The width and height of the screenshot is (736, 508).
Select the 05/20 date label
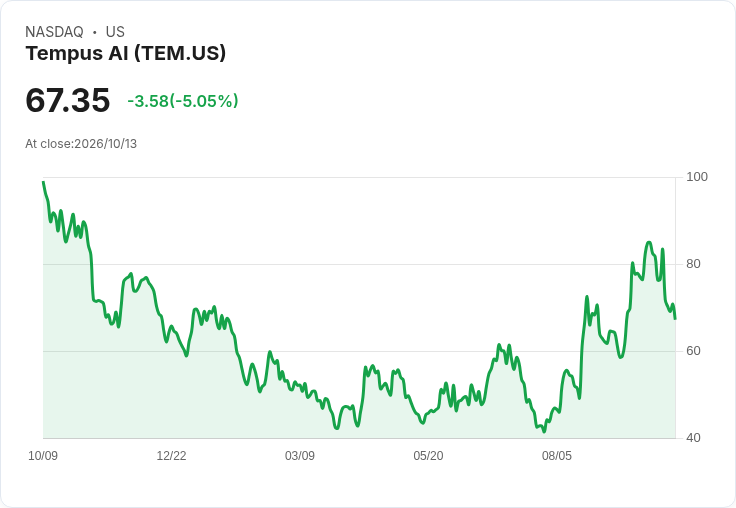(428, 456)
